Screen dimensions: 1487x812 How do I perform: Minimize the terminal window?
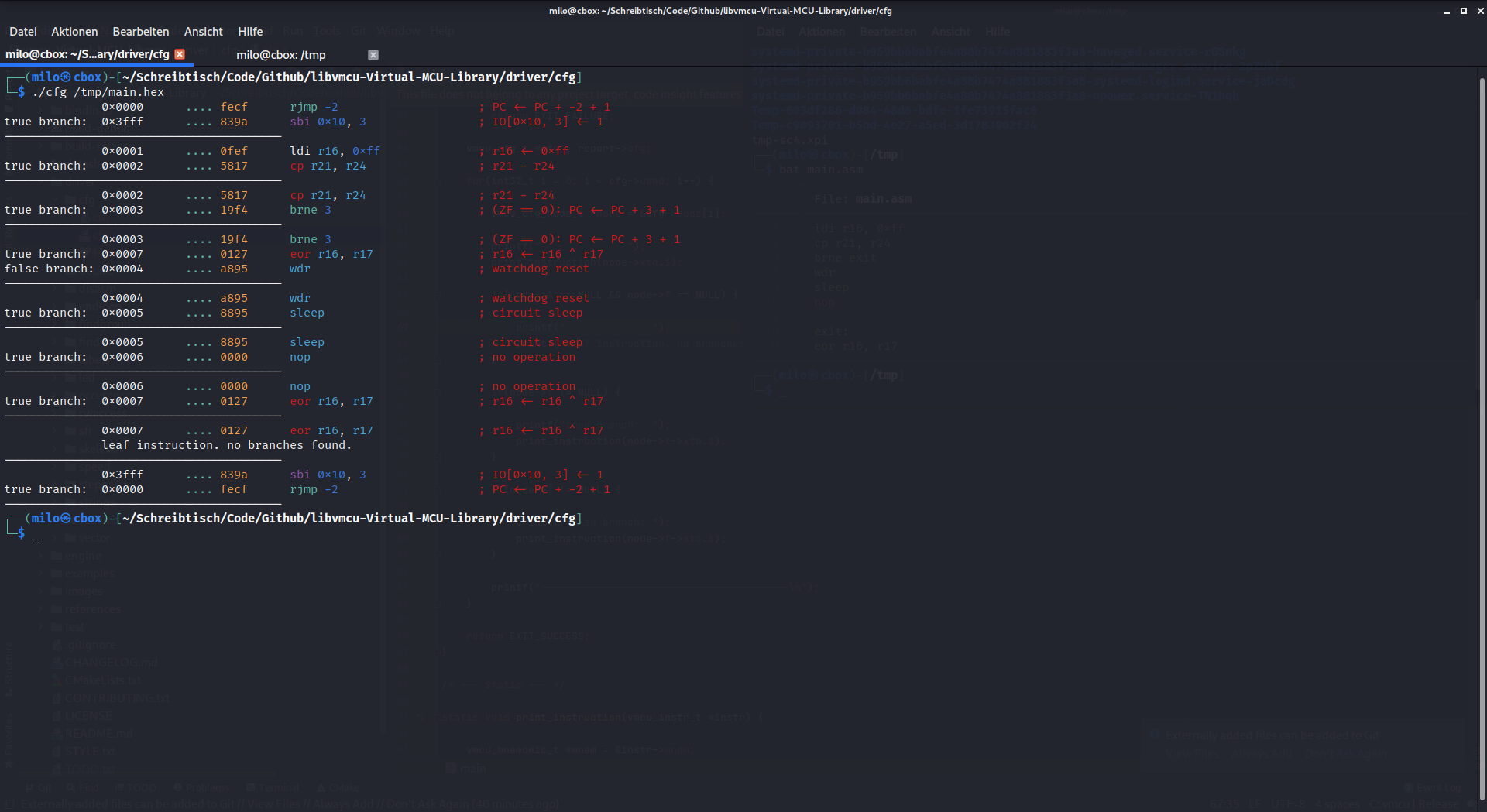point(1446,11)
